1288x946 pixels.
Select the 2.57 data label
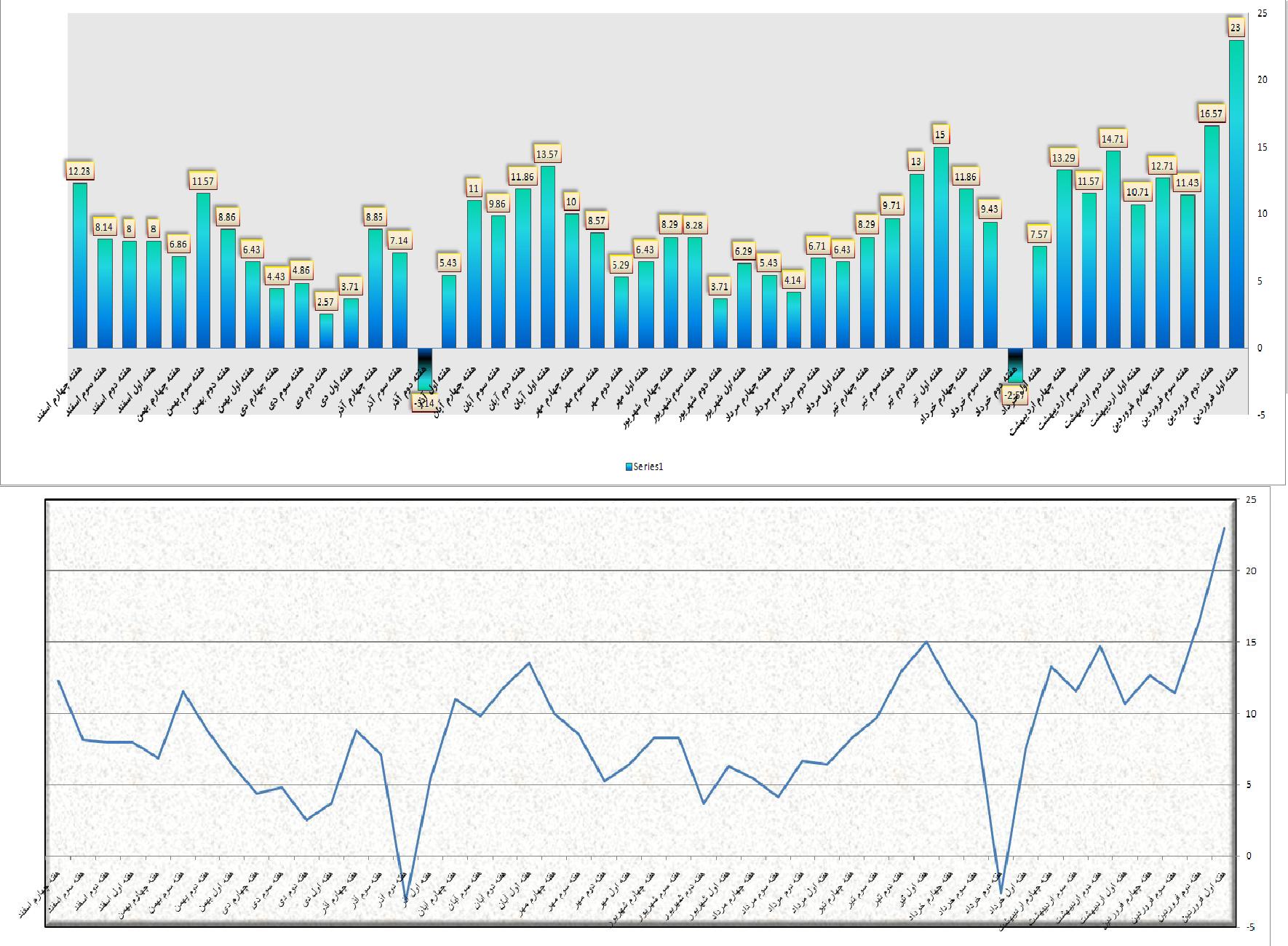pos(325,301)
